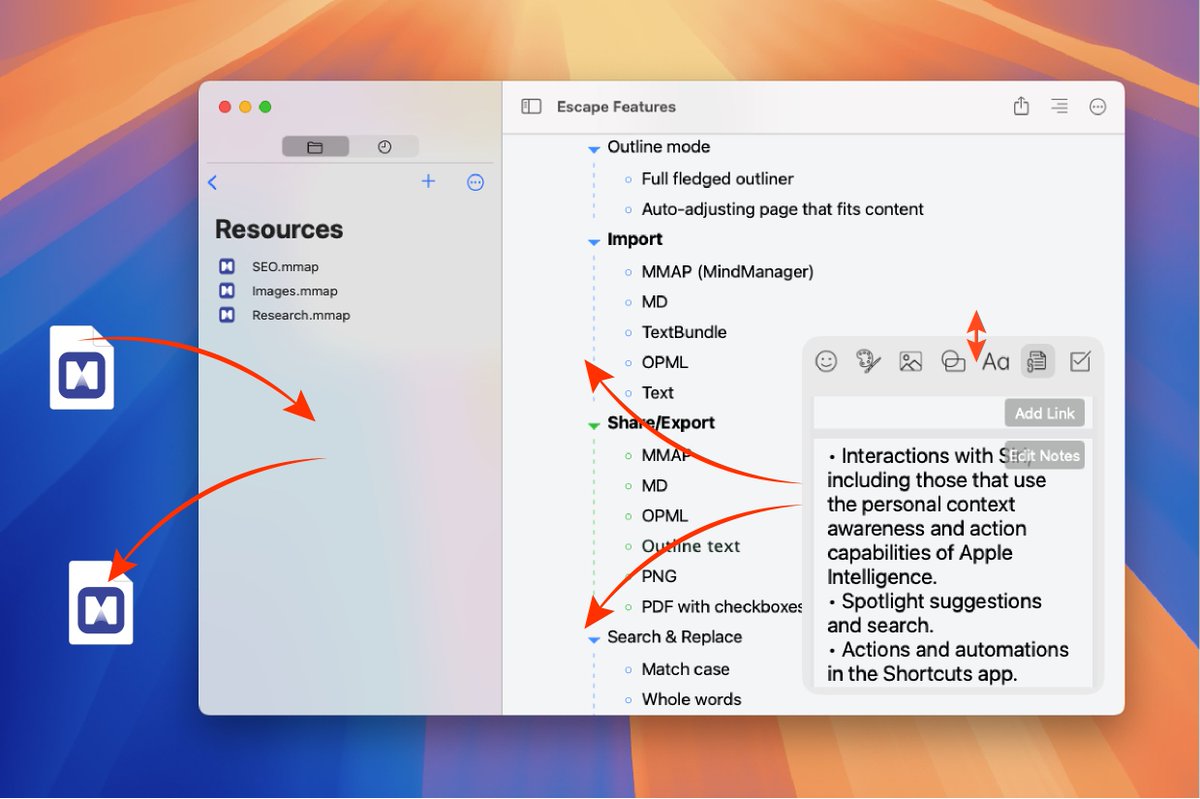This screenshot has width=1200, height=799.
Task: Toggle the sidebar with the panel icon
Action: [x=530, y=106]
